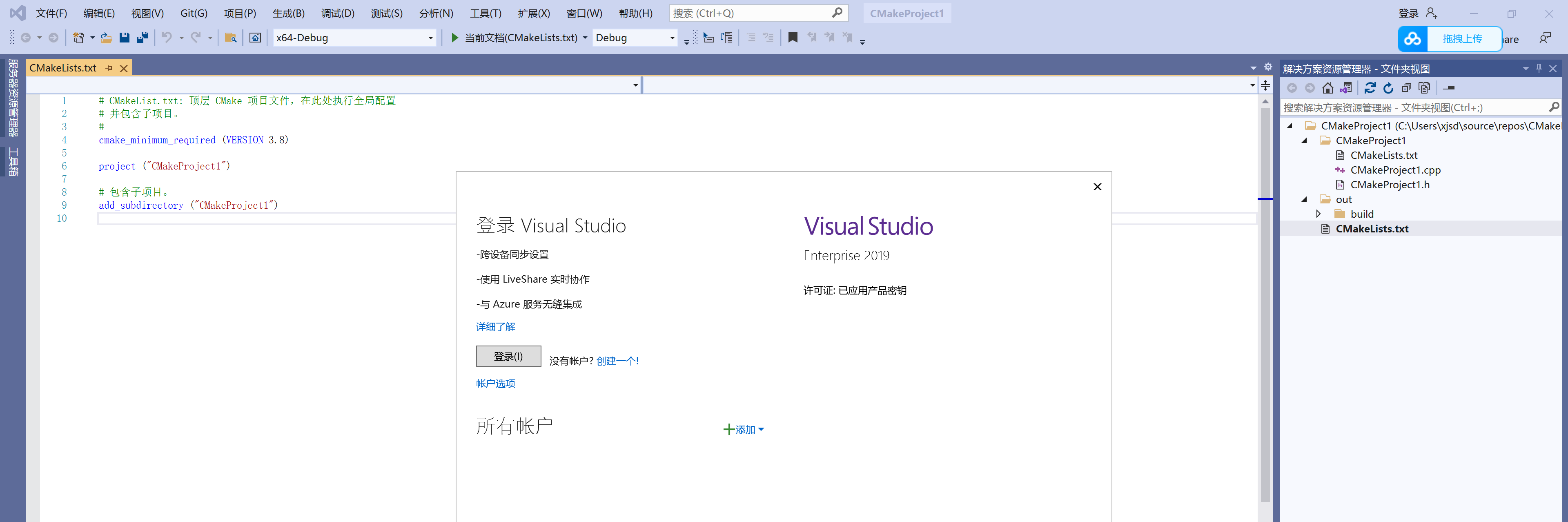Collapse the CMakeProject1 root folder node

[1290, 126]
